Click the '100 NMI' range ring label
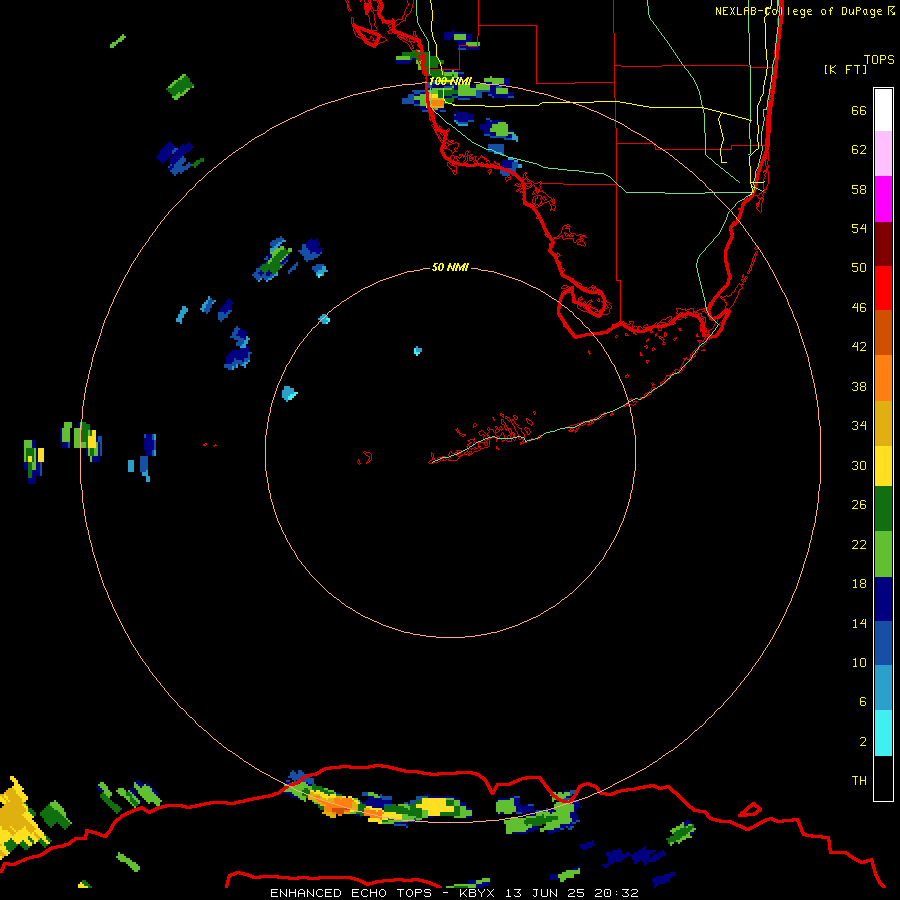Viewport: 900px width, 900px height. 450,82
